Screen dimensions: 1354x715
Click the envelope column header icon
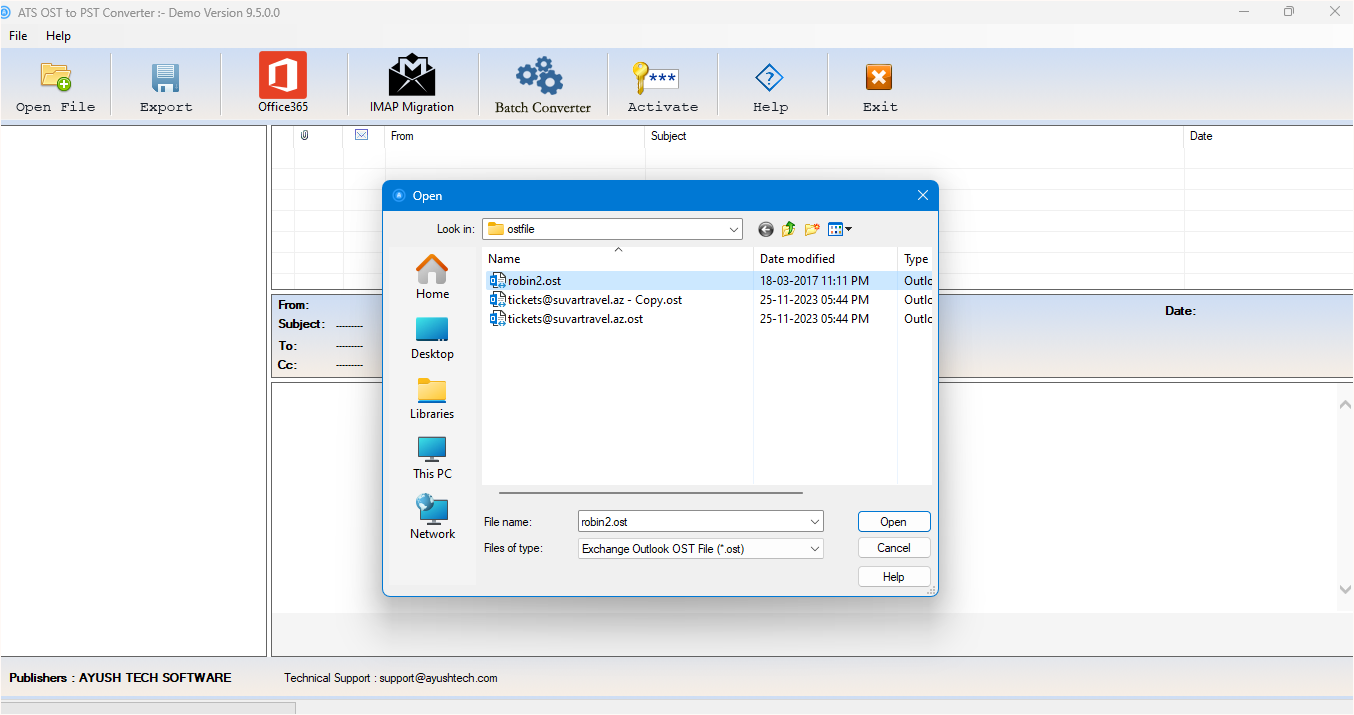point(362,135)
